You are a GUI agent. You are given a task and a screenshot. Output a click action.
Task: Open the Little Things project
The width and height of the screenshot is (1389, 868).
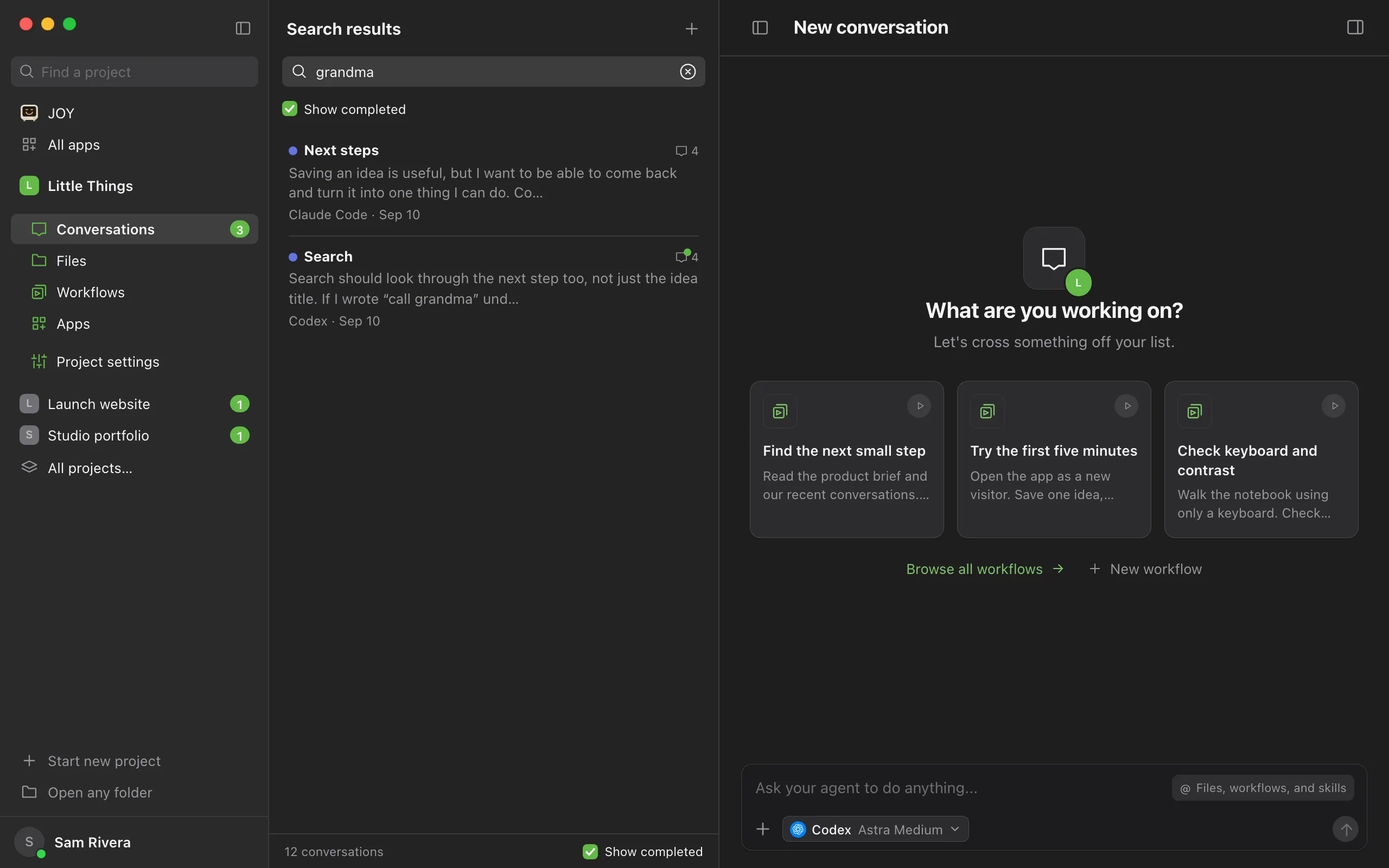click(x=135, y=186)
